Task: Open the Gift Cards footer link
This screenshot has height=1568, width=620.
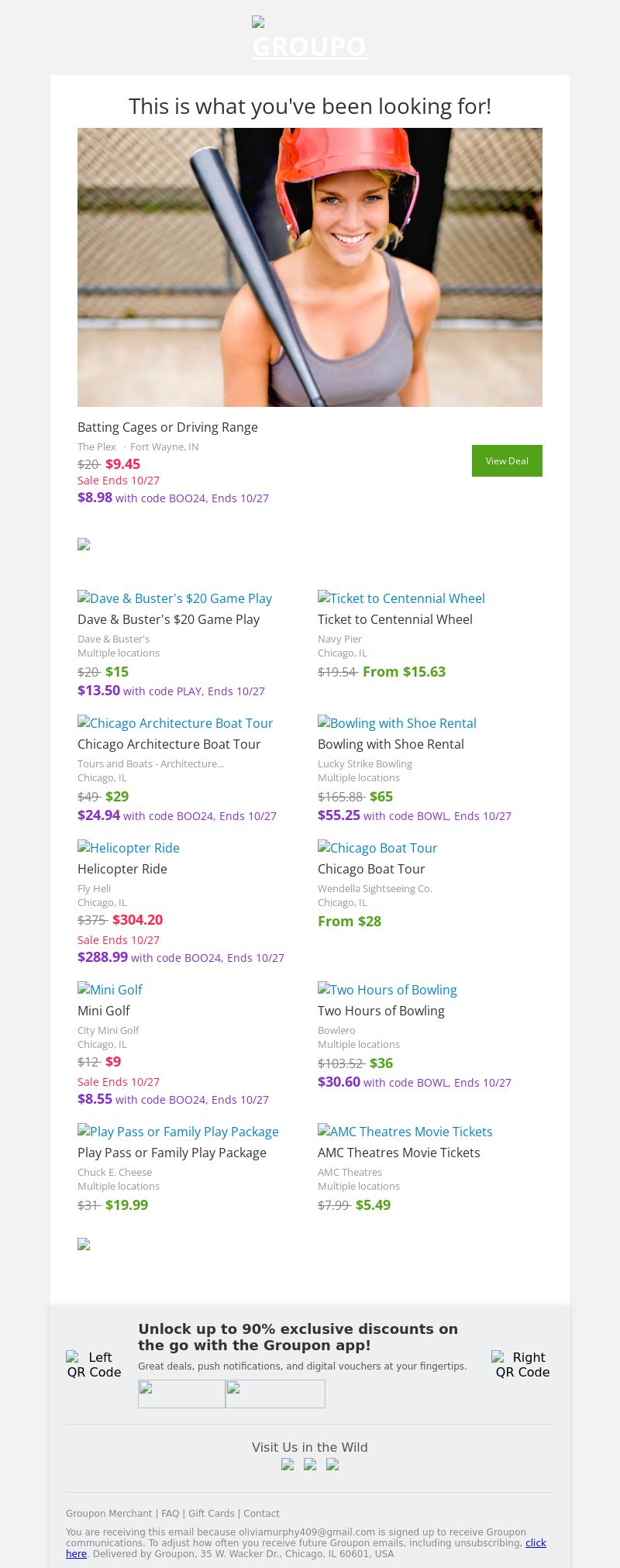Action: point(211,1513)
